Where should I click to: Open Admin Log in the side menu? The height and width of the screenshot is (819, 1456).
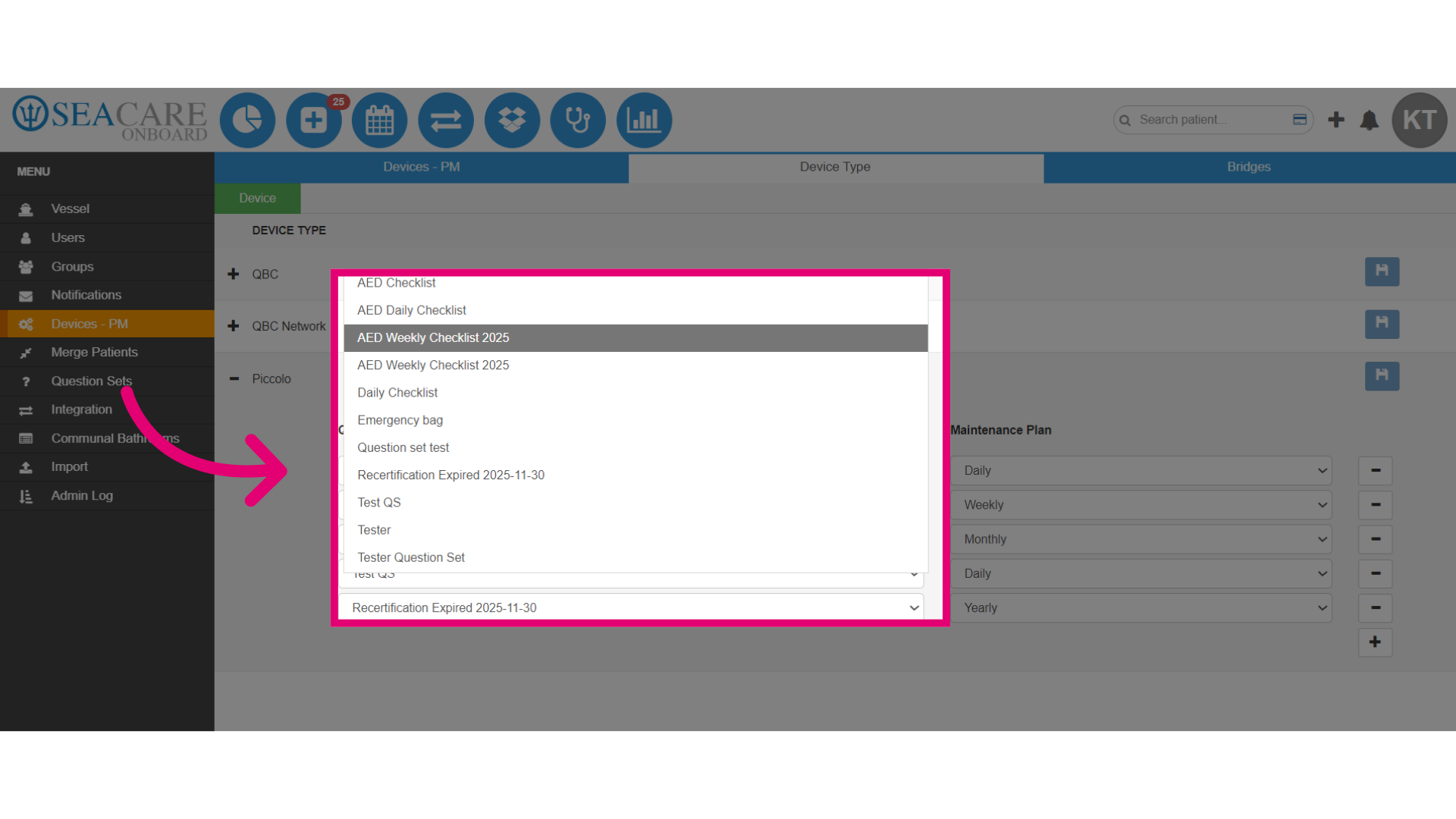click(107, 495)
